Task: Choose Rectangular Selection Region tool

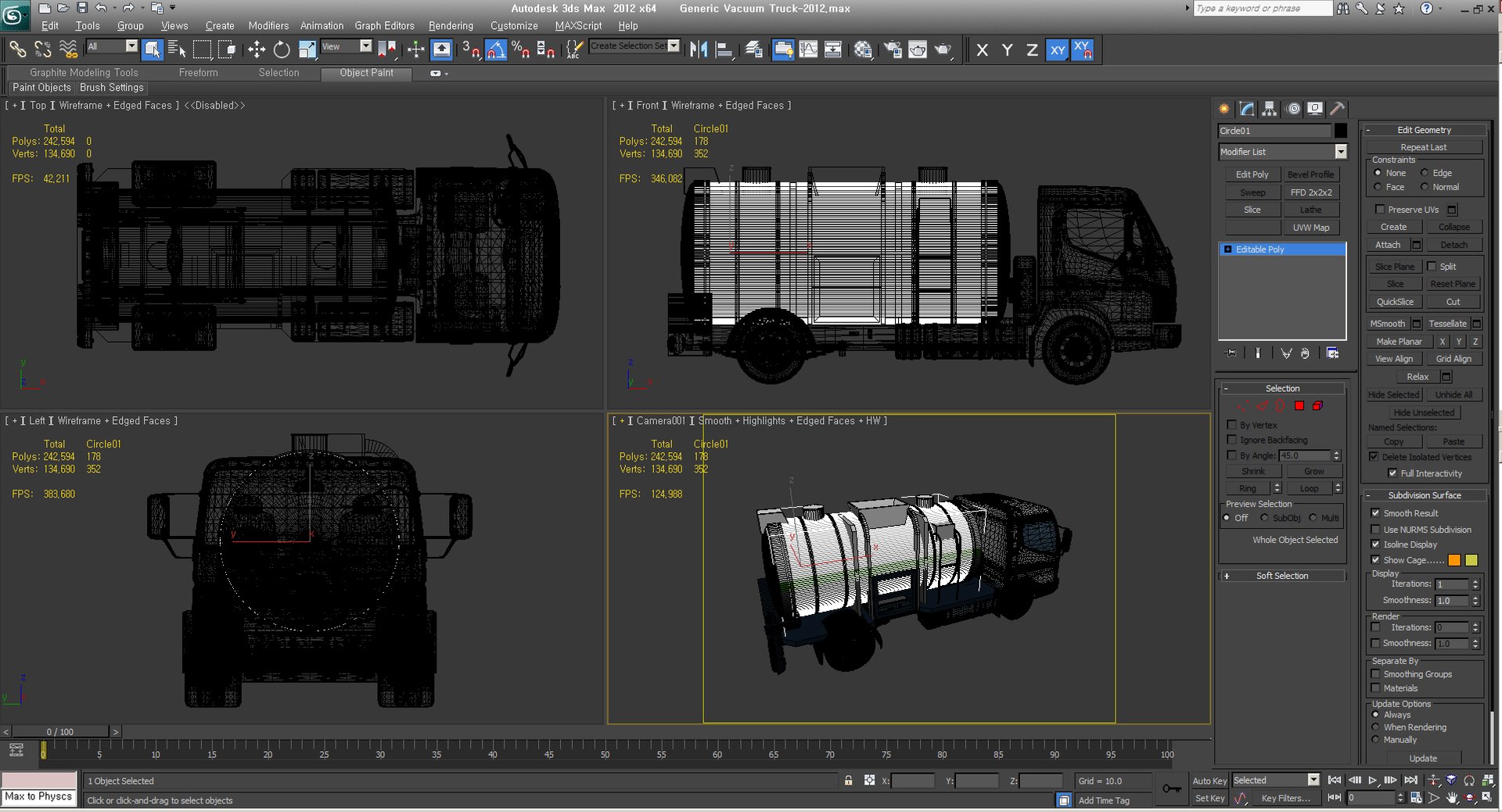Action: click(203, 49)
